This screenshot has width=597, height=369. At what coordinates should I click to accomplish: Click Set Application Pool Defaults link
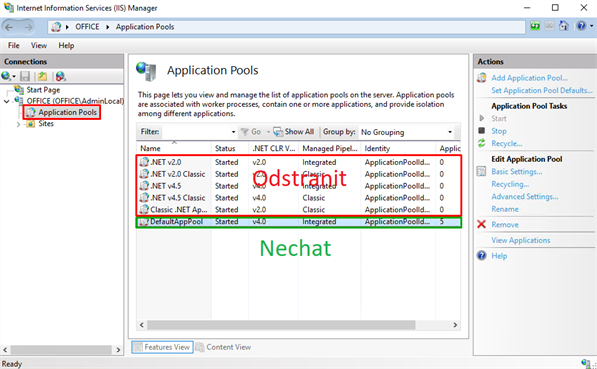(x=541, y=90)
